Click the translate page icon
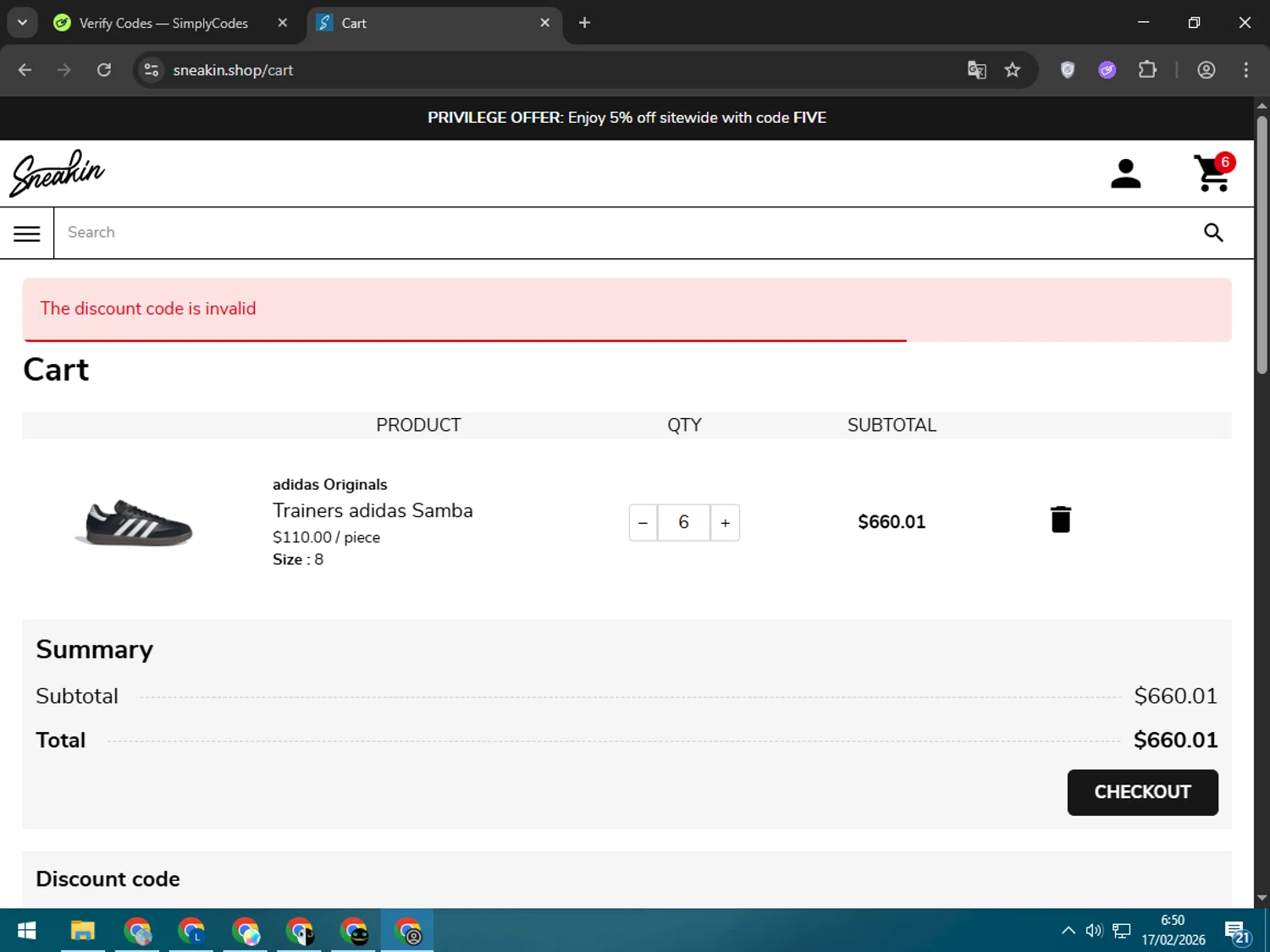 977,70
